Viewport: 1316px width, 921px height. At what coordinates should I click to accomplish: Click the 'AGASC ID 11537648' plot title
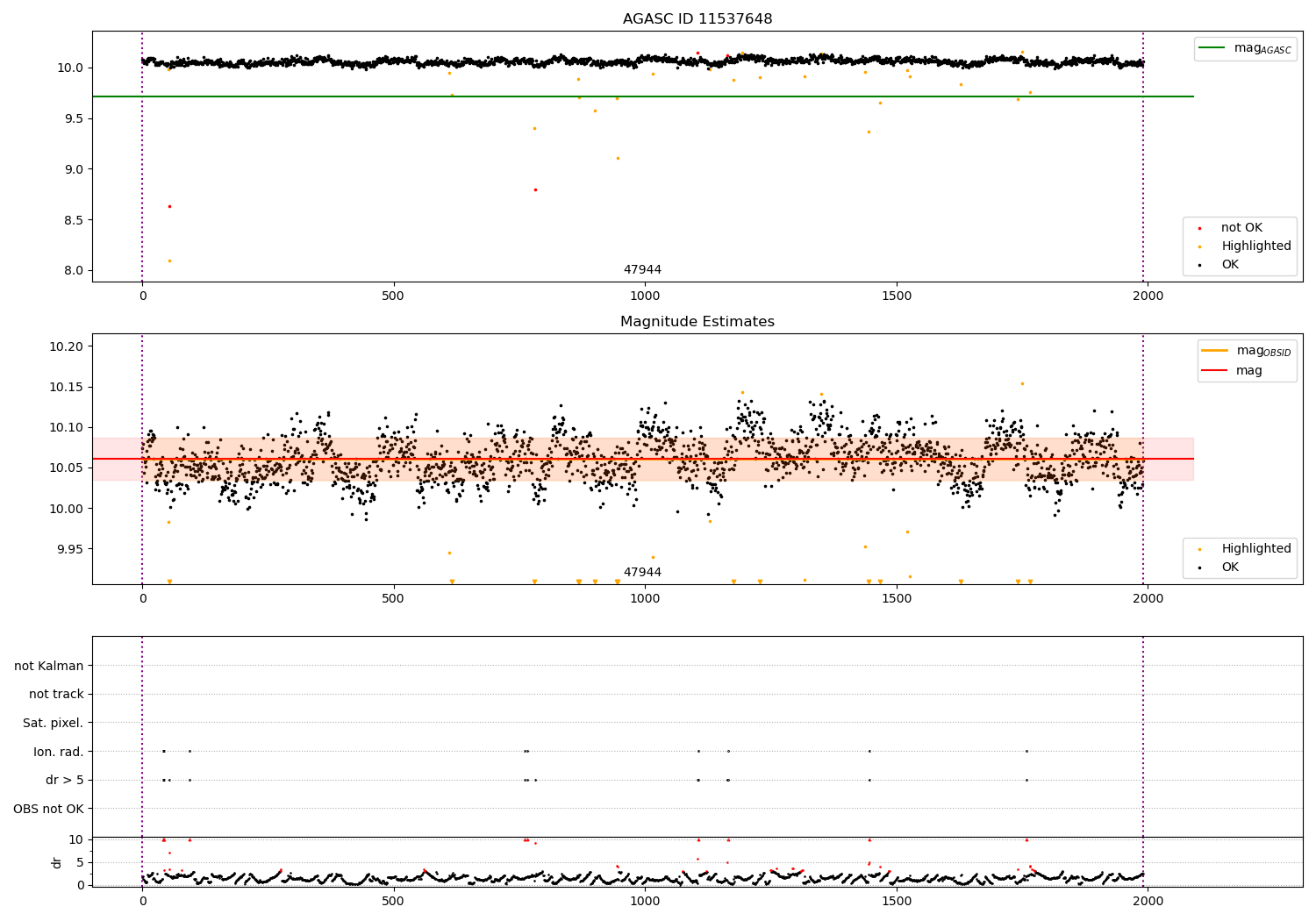pyautogui.click(x=697, y=19)
